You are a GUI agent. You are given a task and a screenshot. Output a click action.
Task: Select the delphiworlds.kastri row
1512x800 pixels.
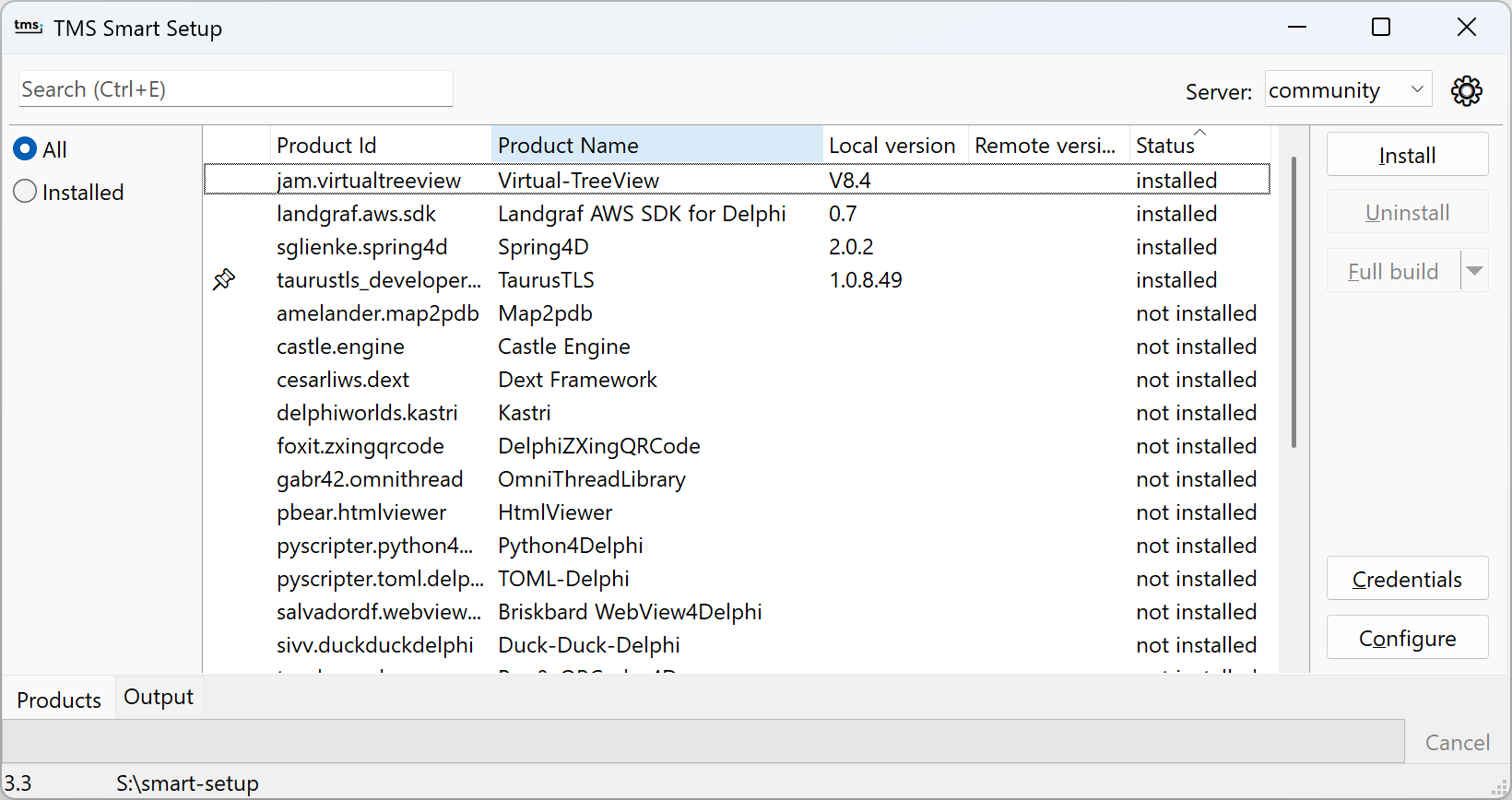[x=737, y=412]
